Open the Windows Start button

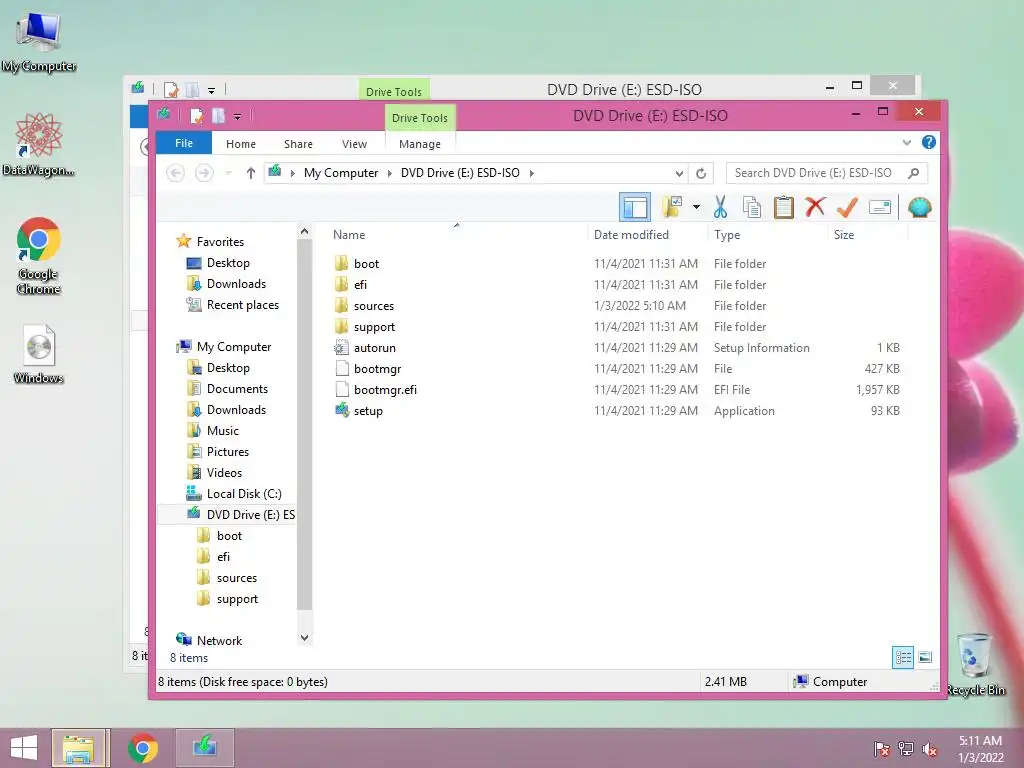coord(24,748)
